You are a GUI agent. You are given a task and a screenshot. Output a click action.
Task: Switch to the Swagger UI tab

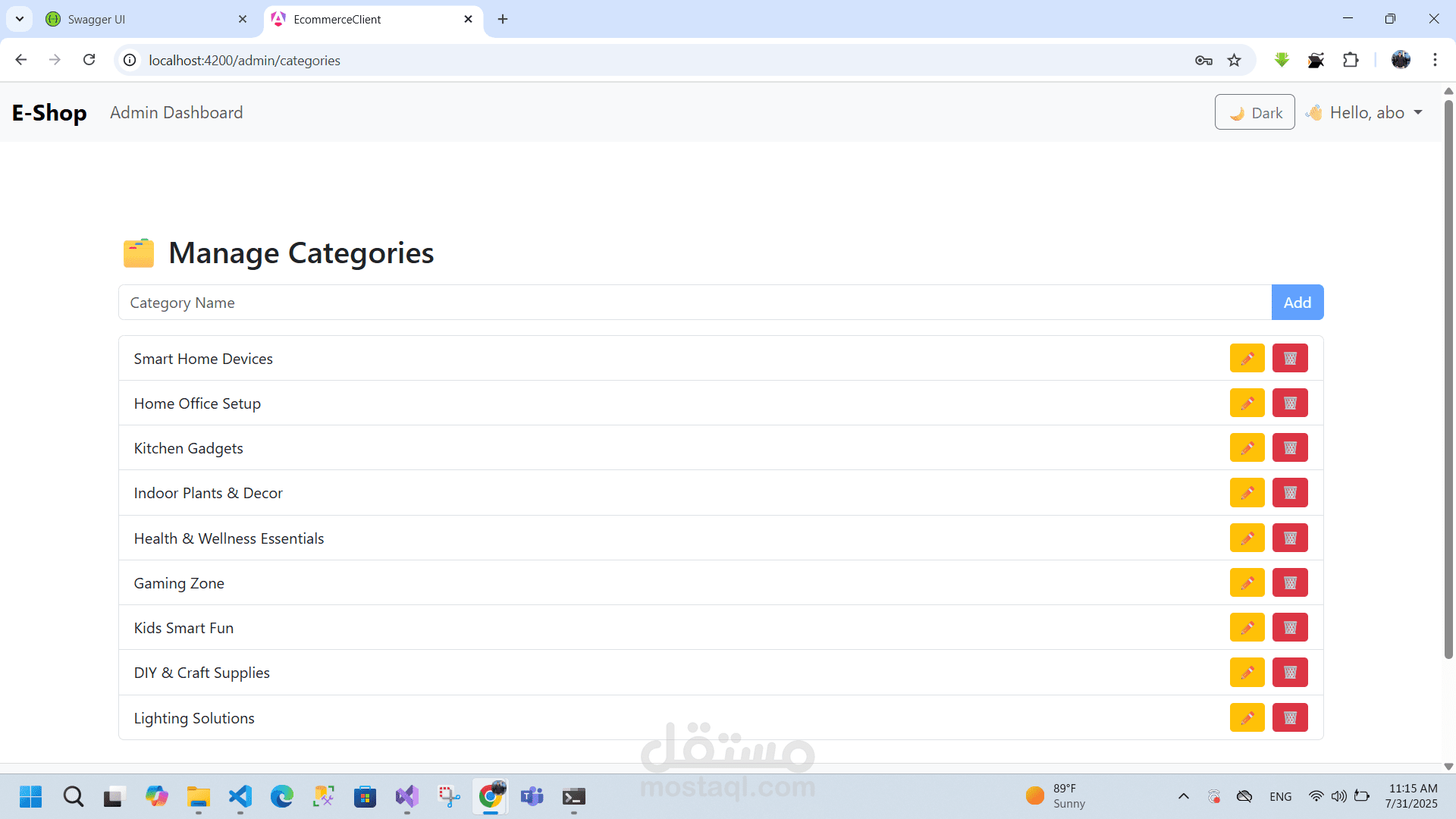144,19
